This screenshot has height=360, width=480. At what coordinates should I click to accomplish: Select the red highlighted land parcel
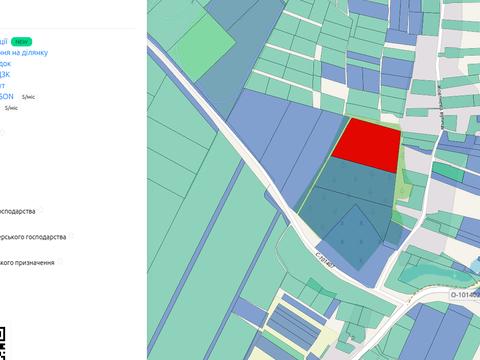tap(368, 145)
